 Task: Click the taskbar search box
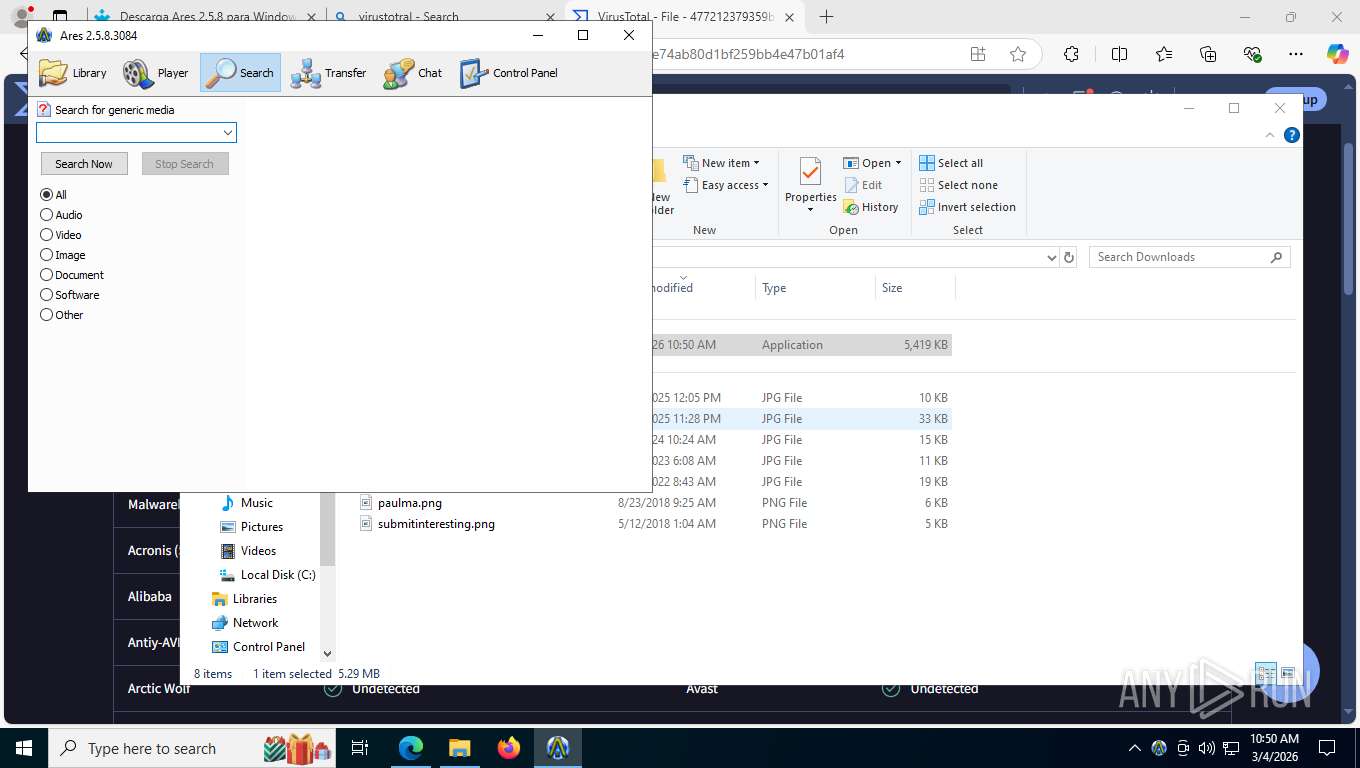coord(190,748)
